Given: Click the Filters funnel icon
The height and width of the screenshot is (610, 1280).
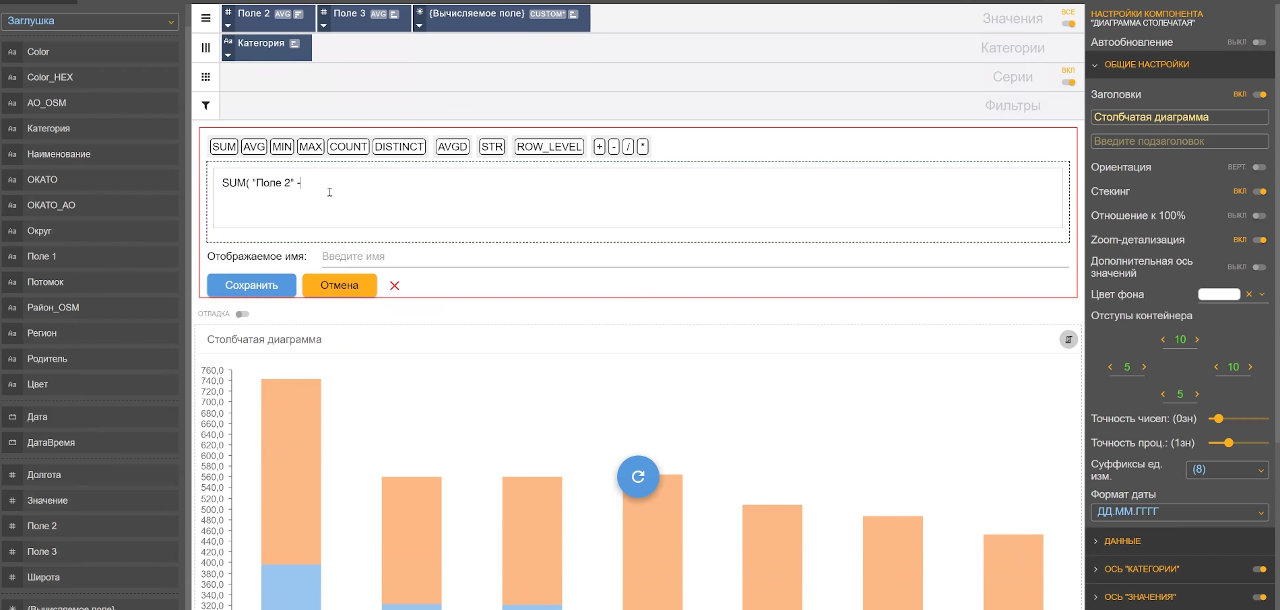Looking at the screenshot, I should 205,105.
